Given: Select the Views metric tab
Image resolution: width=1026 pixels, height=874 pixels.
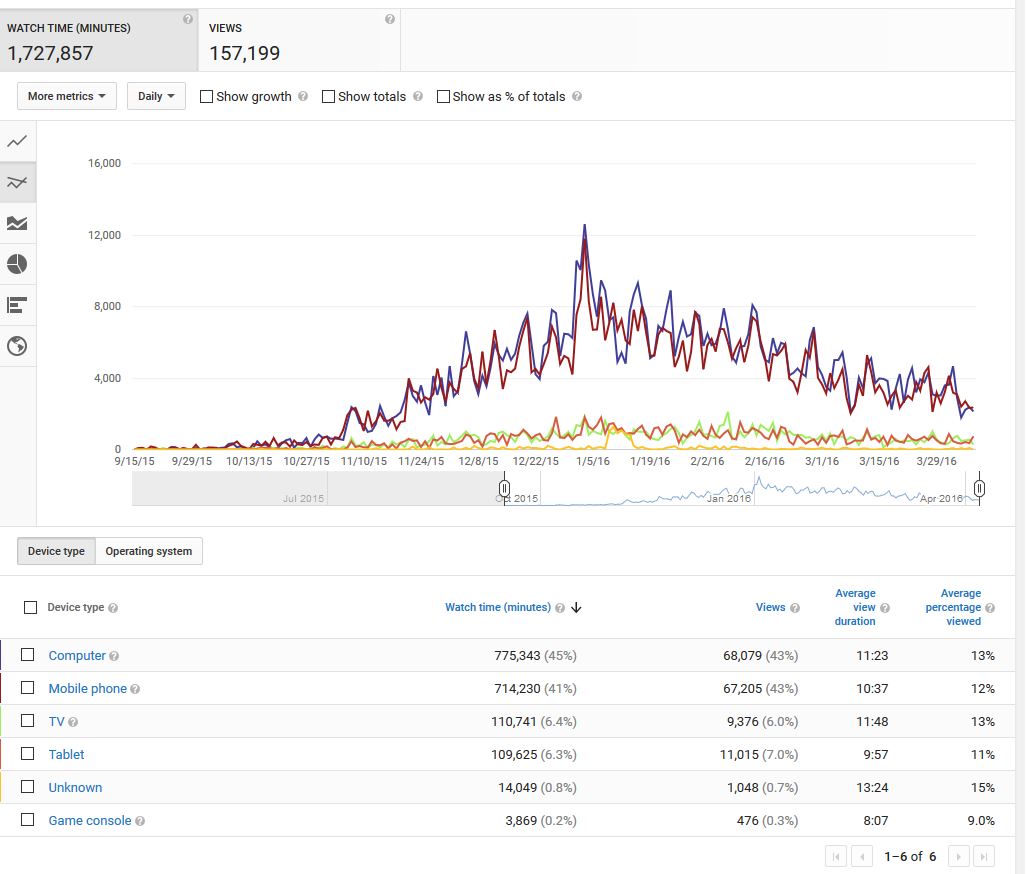Looking at the screenshot, I should (299, 41).
